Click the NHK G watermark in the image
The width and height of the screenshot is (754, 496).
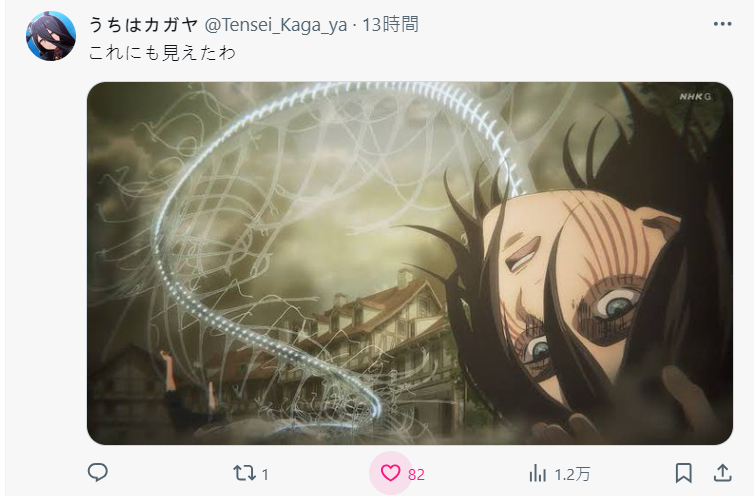(x=695, y=97)
